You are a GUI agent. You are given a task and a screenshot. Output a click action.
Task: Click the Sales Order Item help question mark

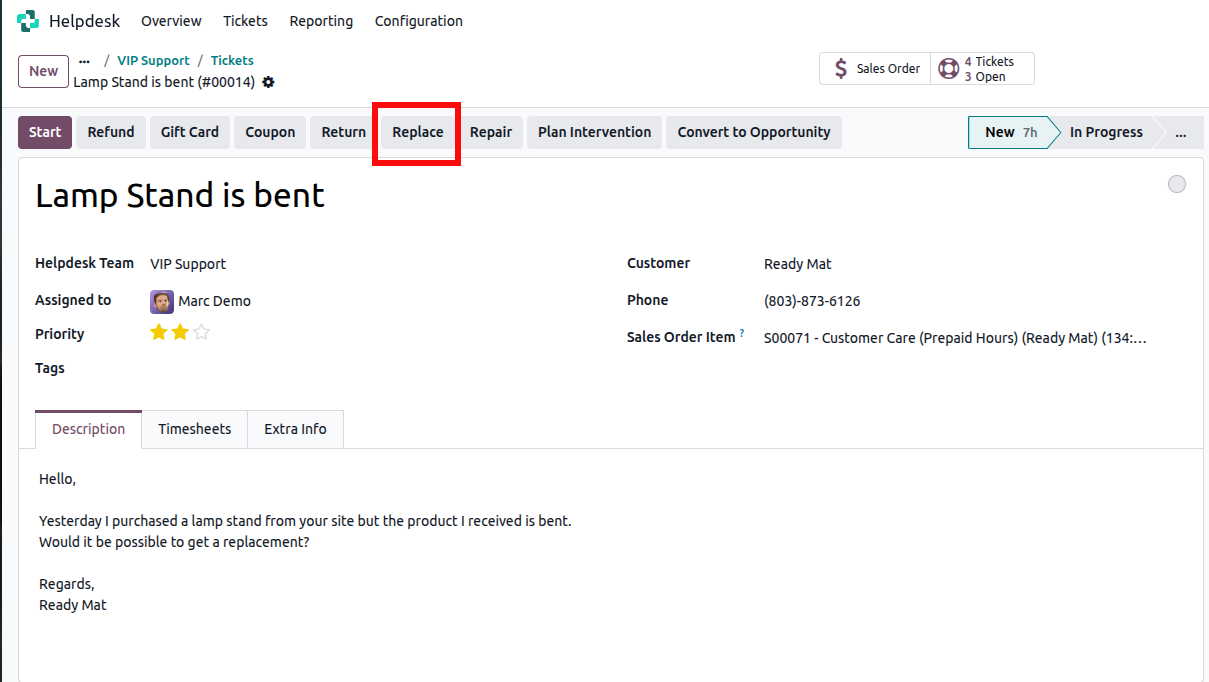(742, 334)
